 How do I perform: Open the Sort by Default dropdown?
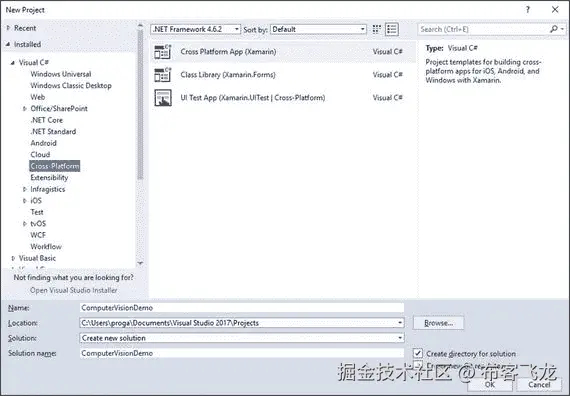(318, 29)
